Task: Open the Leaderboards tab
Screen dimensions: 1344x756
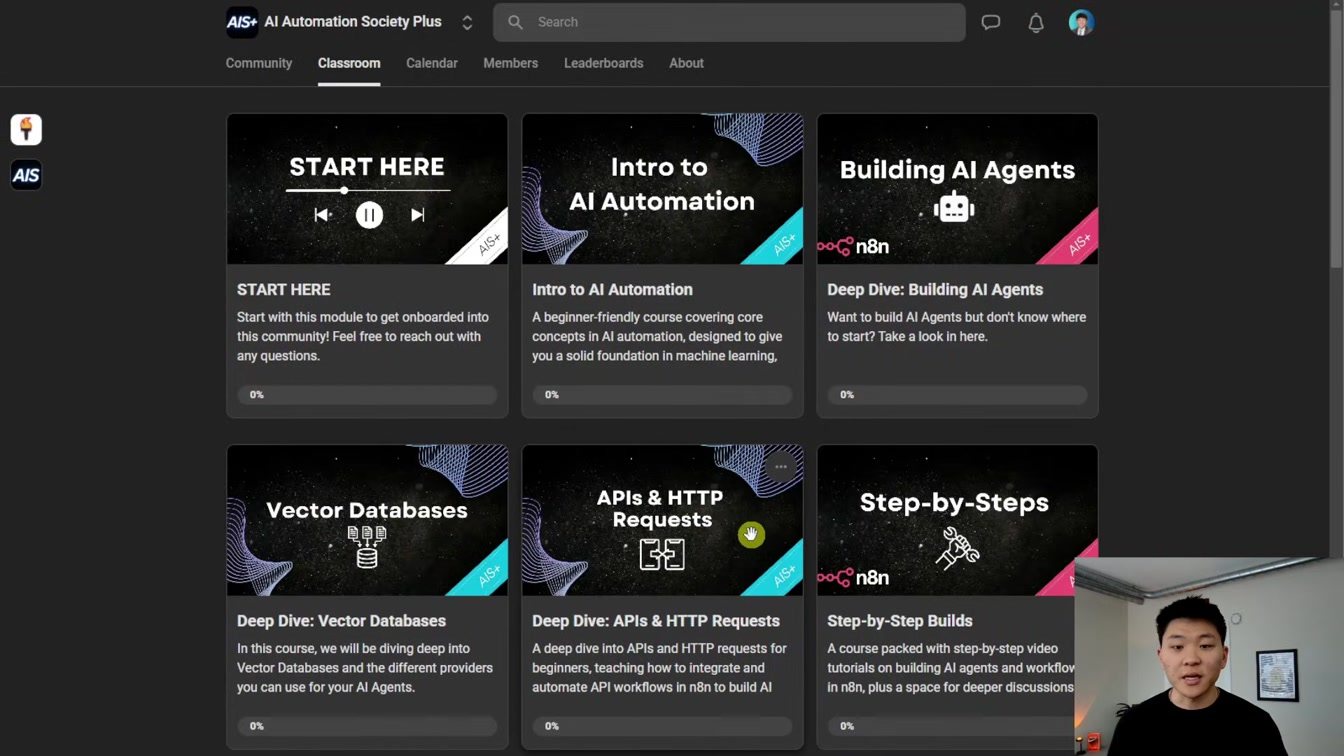Action: tap(603, 63)
